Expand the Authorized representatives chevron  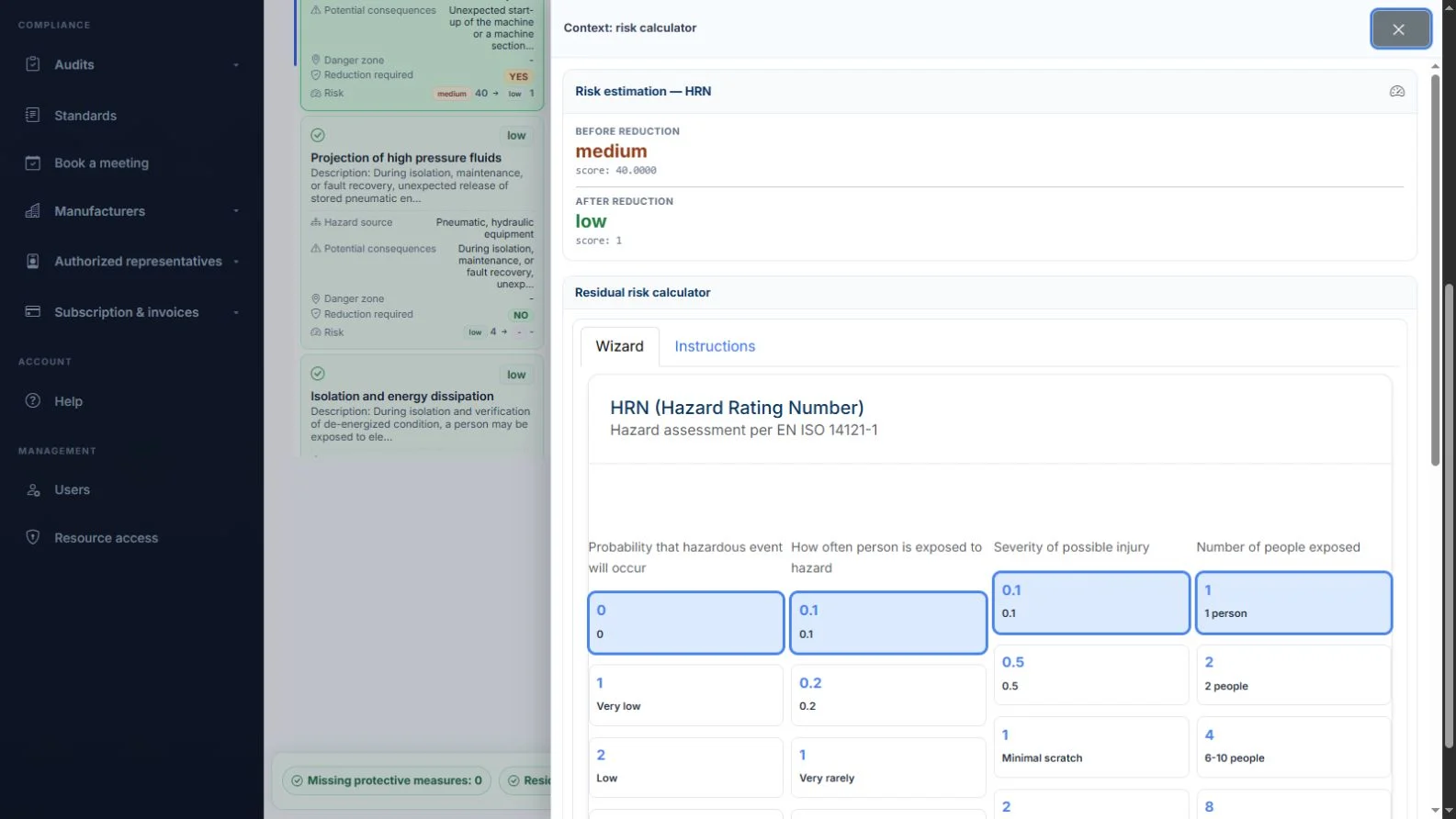coord(236,262)
